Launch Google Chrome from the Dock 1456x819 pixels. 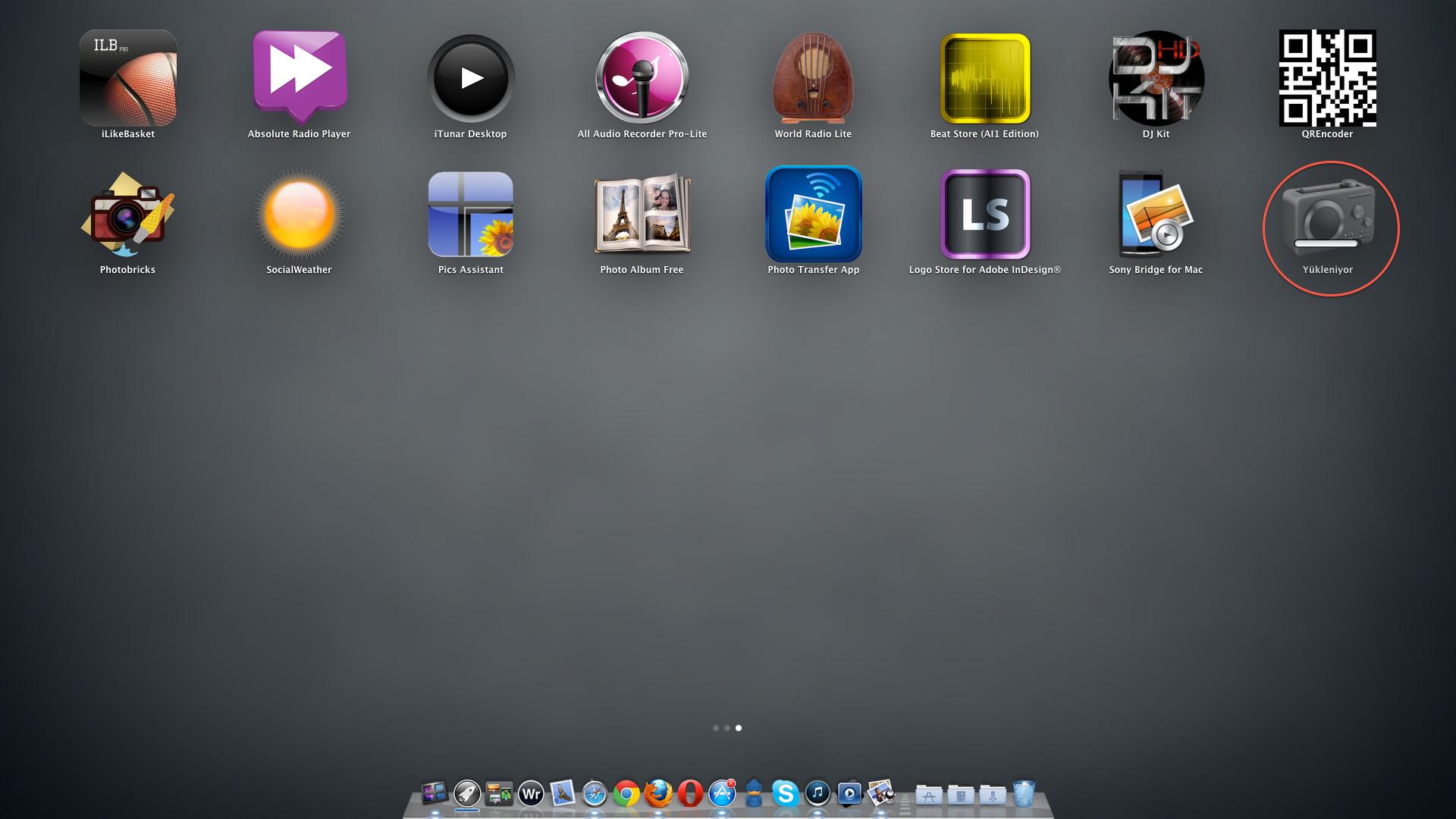tap(626, 794)
